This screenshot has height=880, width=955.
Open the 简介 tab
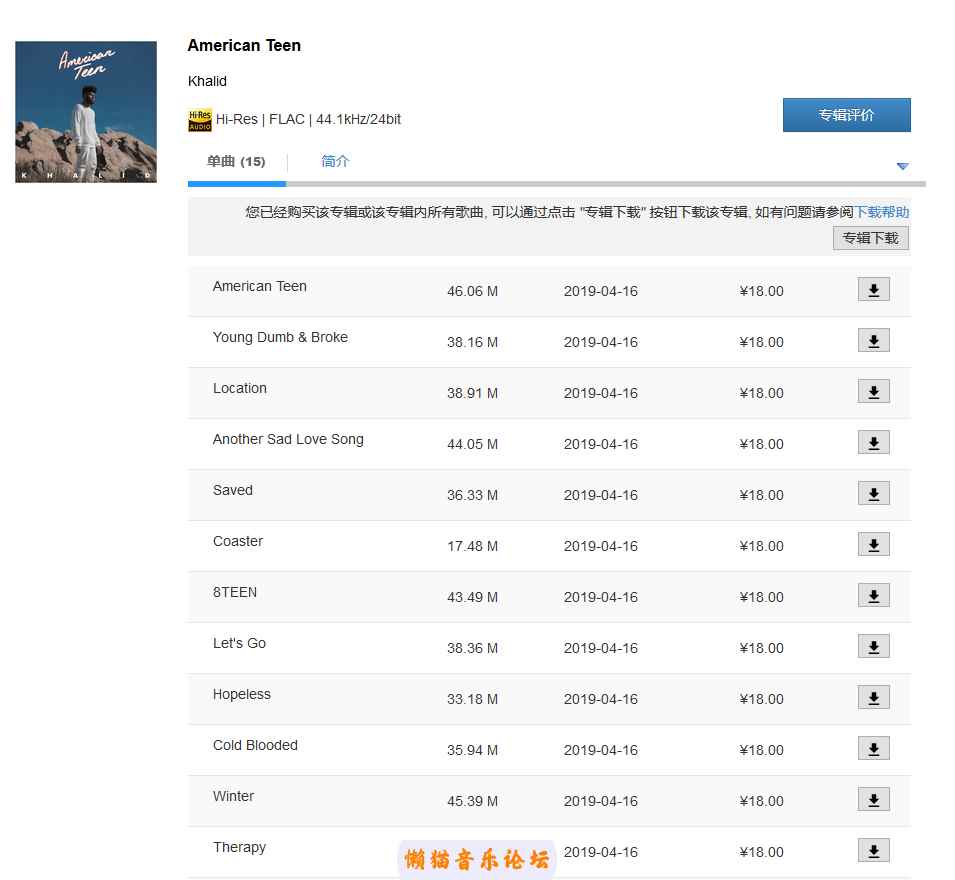pyautogui.click(x=335, y=161)
